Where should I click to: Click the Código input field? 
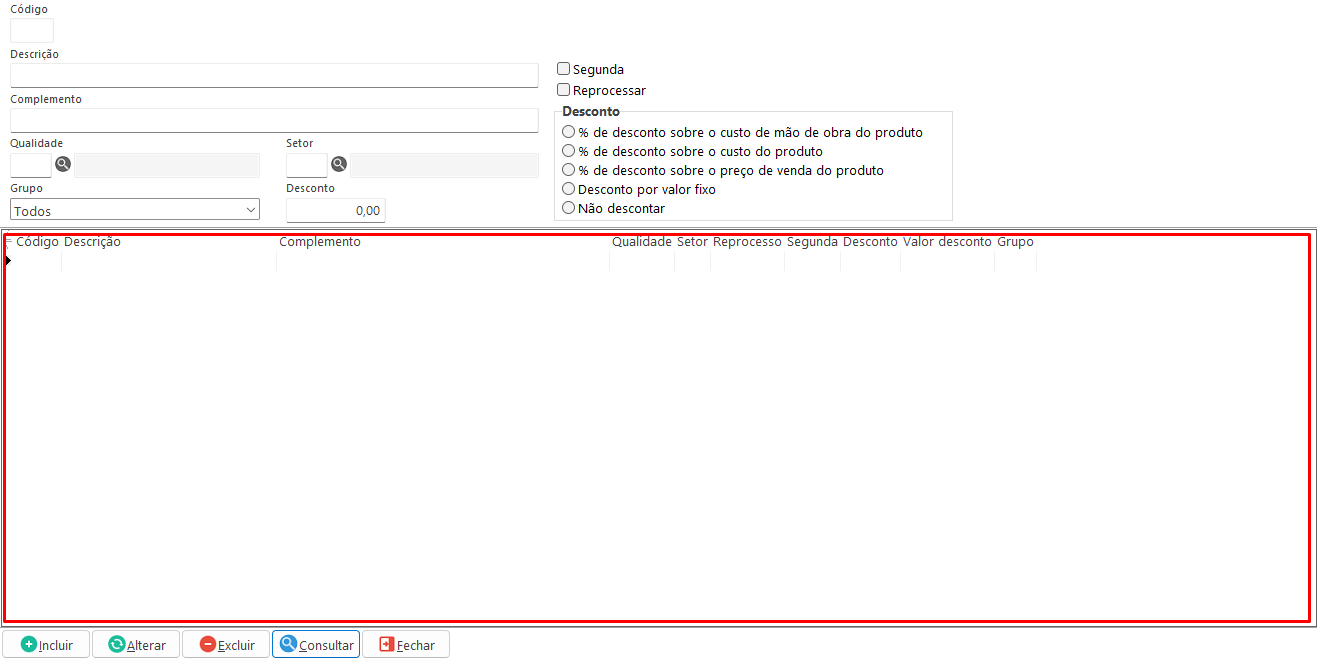(x=32, y=31)
